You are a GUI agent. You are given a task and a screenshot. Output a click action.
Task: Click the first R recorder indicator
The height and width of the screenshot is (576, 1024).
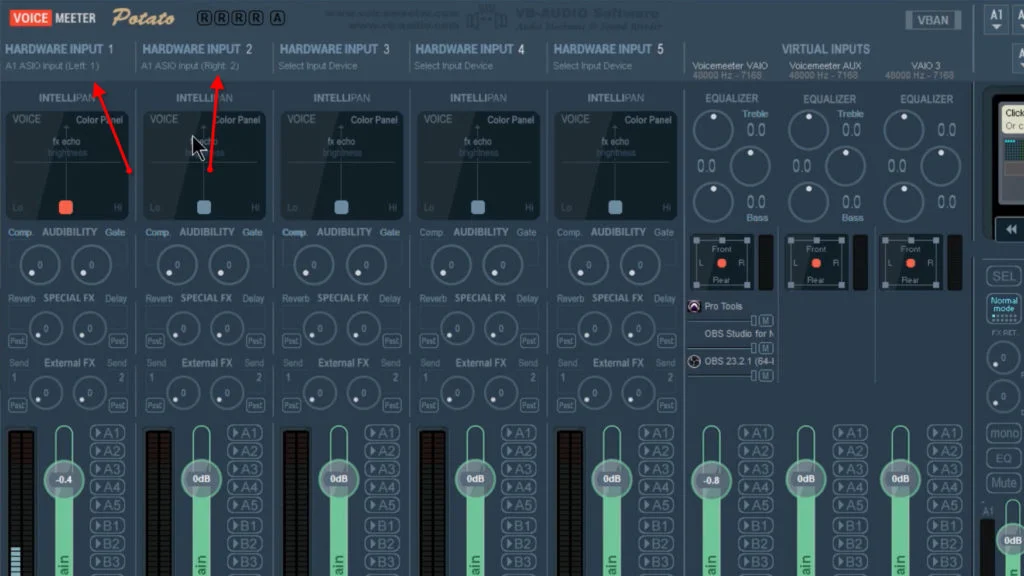coord(204,18)
